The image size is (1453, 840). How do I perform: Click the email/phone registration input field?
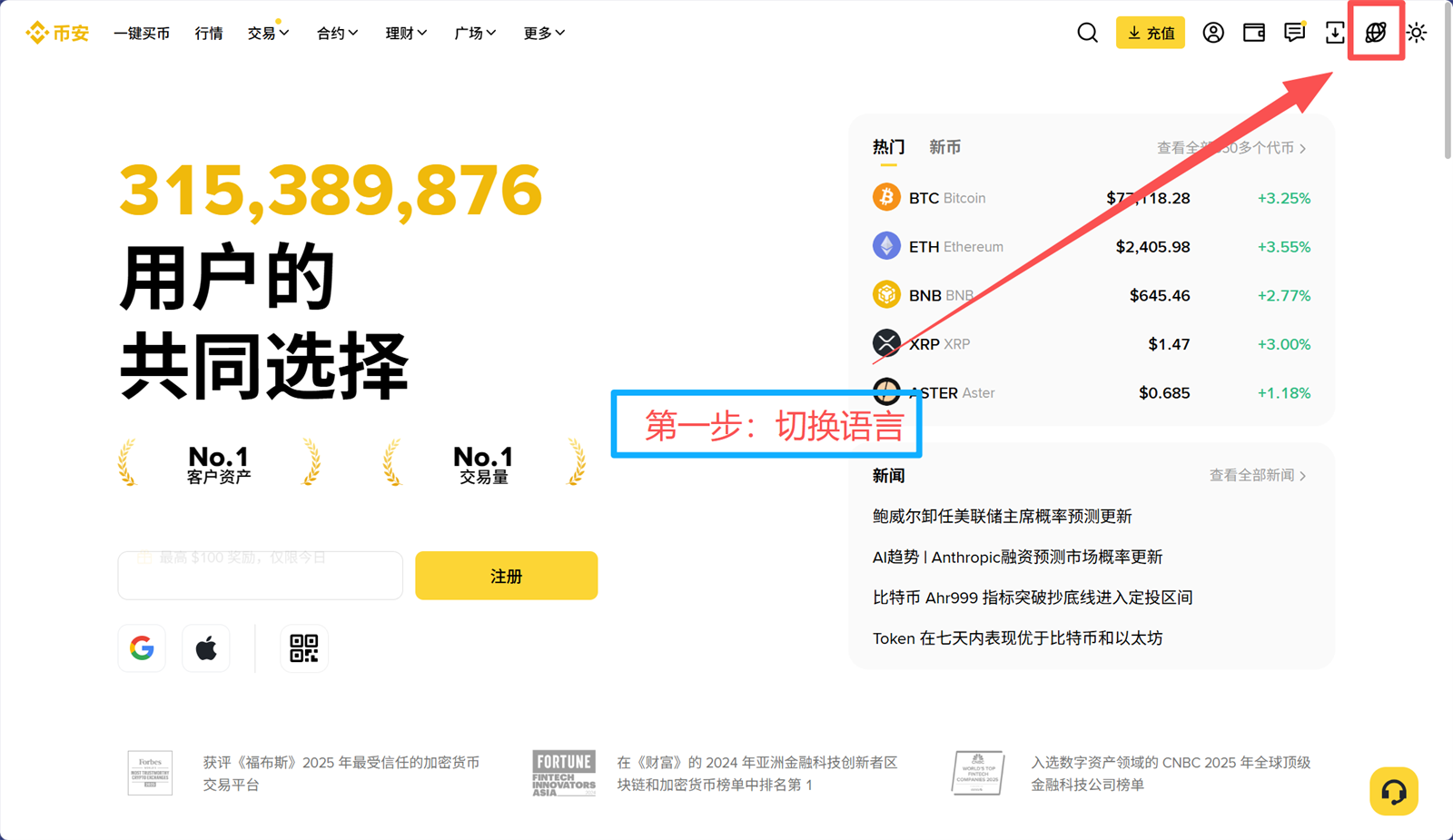click(261, 576)
